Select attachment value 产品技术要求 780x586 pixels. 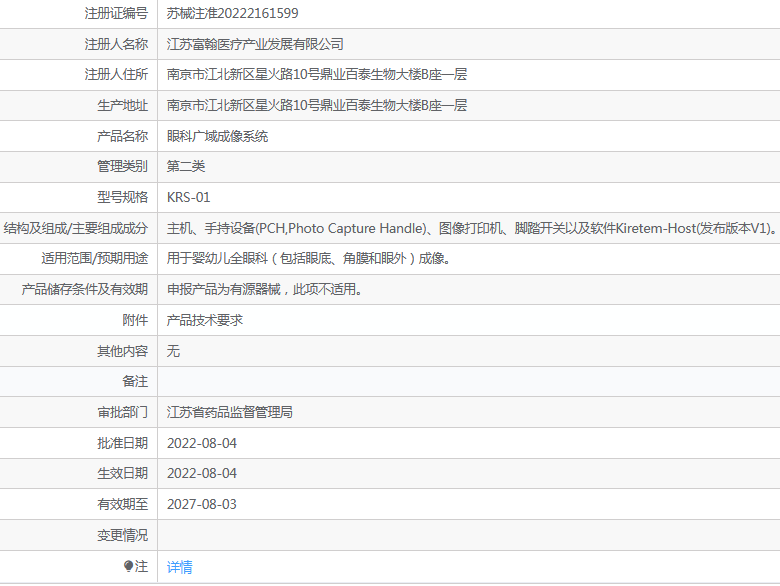coord(204,320)
